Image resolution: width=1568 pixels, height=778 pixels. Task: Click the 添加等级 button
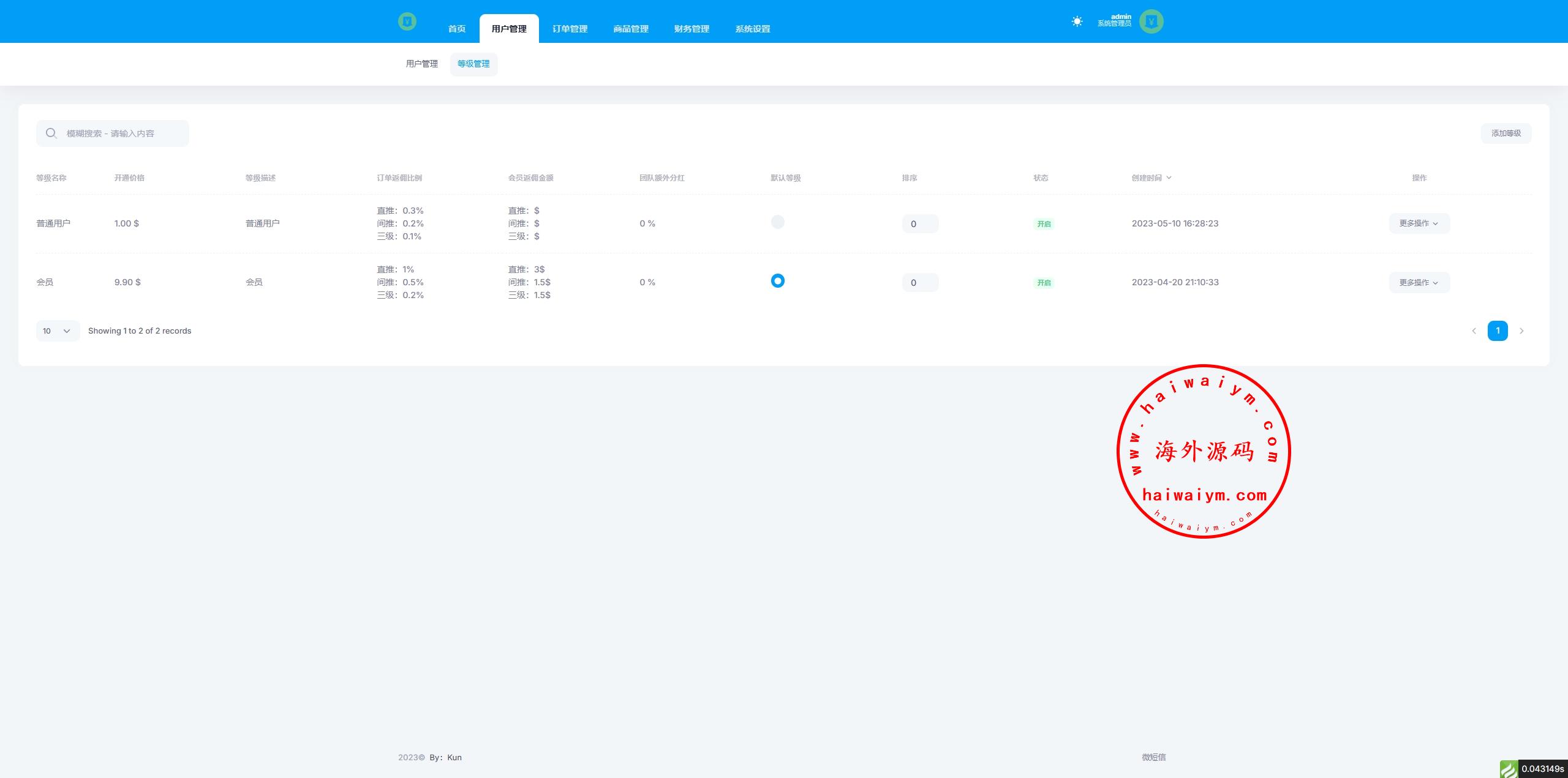pyautogui.click(x=1506, y=133)
